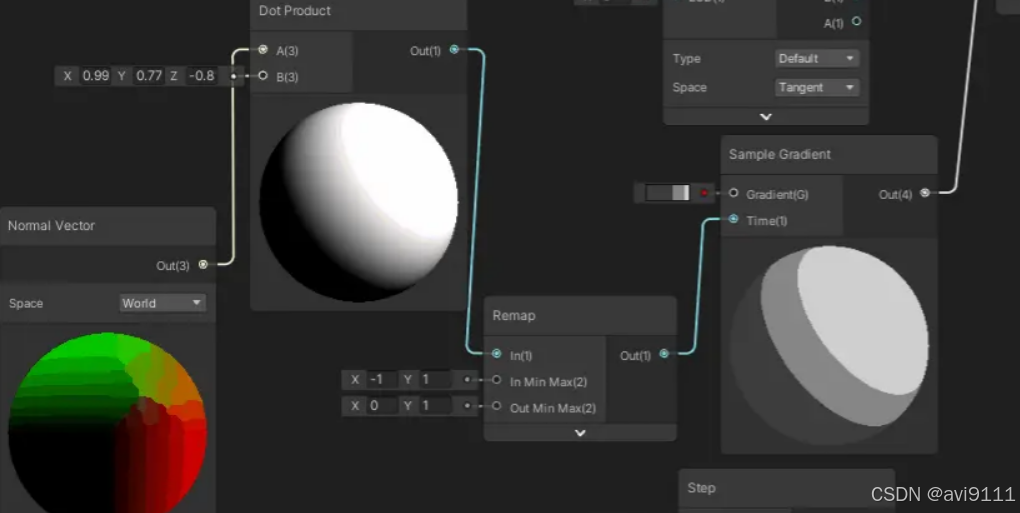
Task: Select the Sample Gradient node title
Action: (779, 155)
